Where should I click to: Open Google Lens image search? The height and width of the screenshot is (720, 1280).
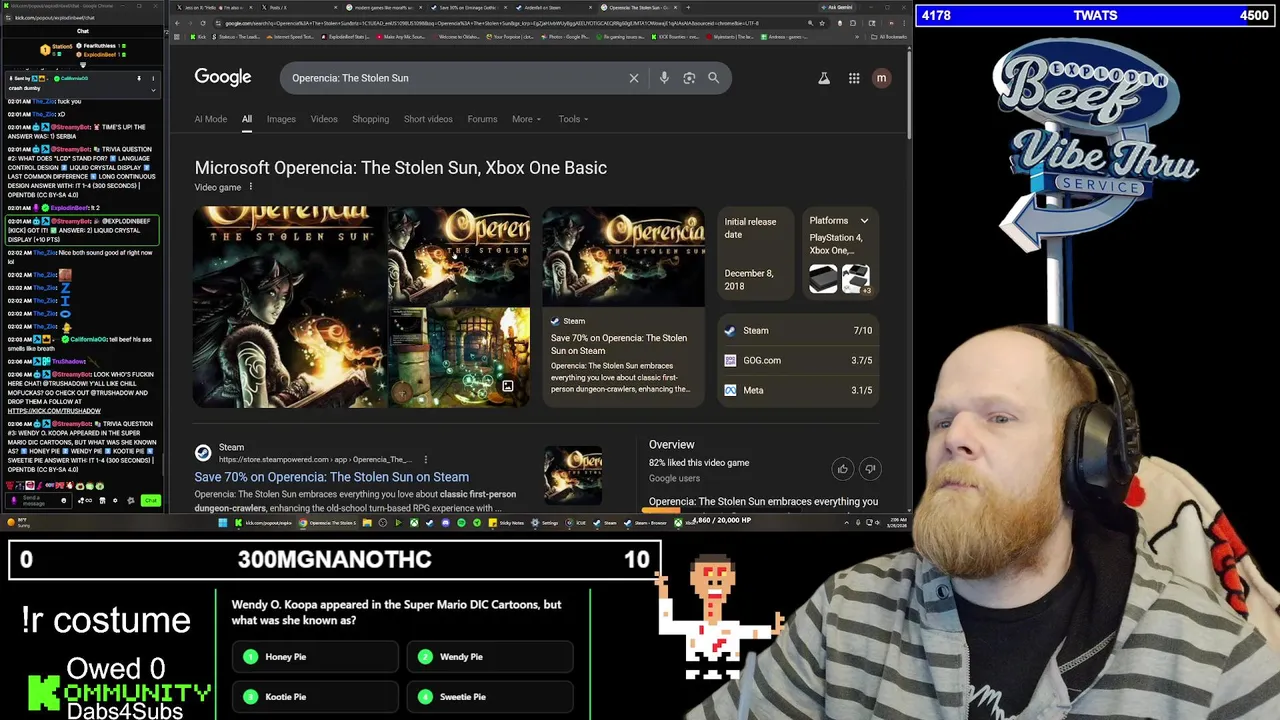click(x=689, y=78)
